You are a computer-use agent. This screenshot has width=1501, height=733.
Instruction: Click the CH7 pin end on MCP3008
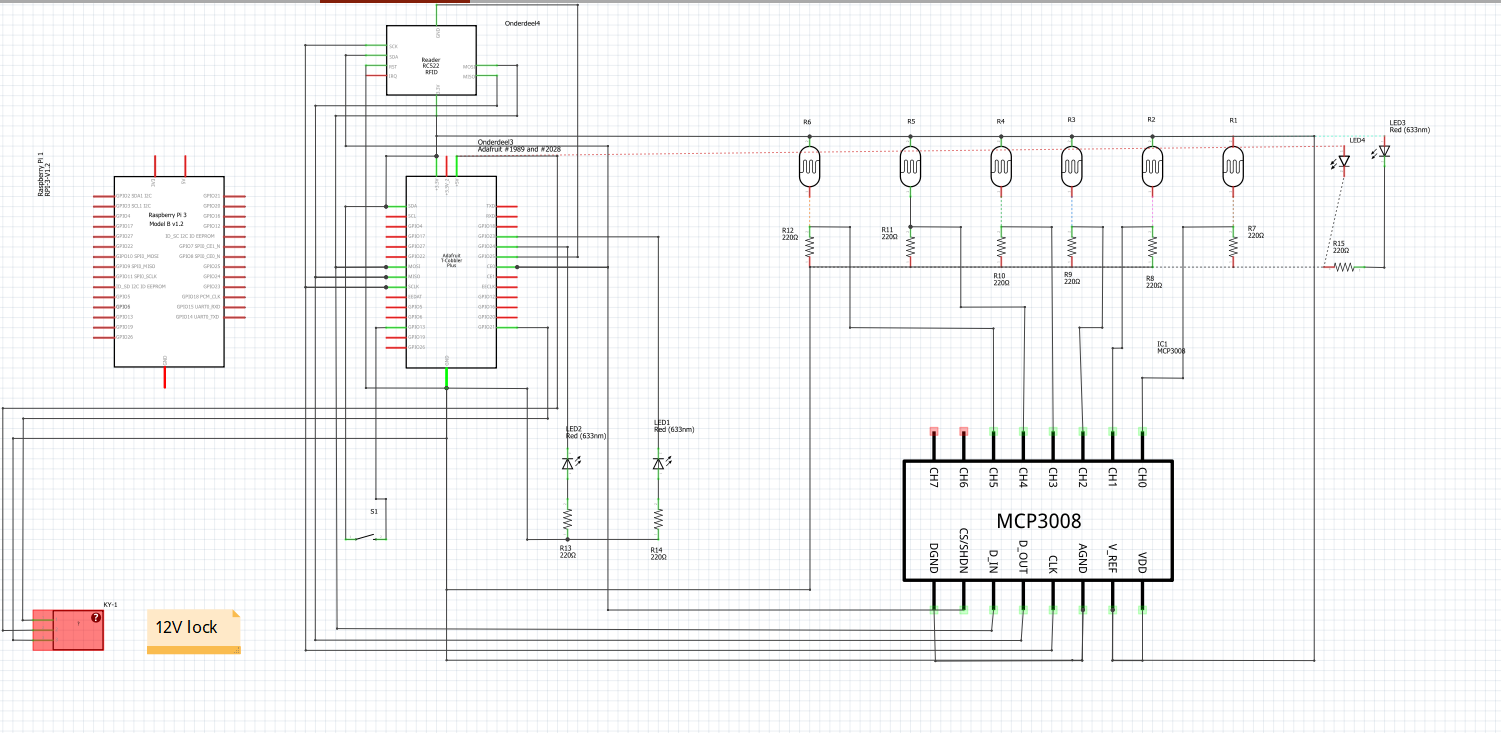[x=933, y=432]
